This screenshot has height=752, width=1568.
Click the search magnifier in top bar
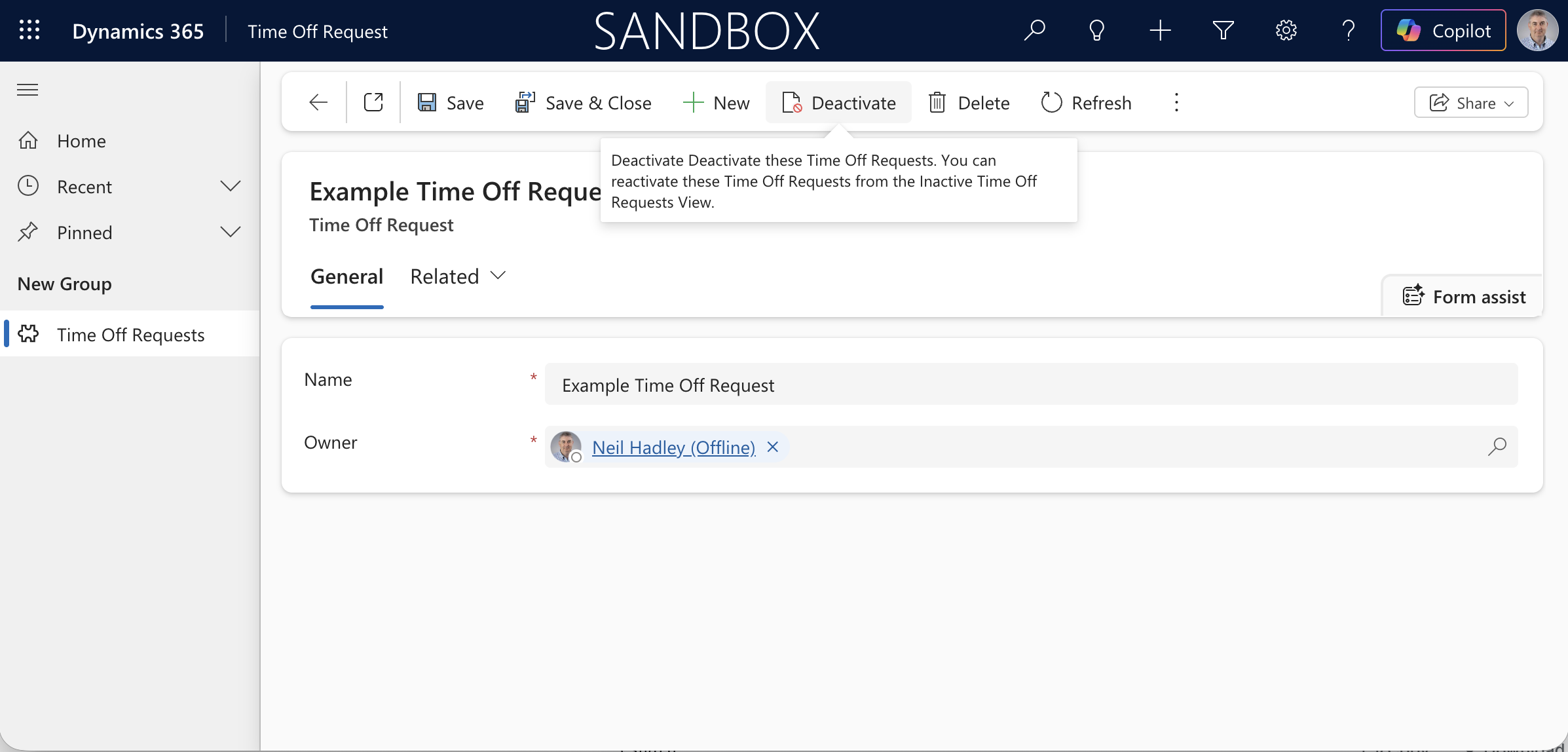1035,30
